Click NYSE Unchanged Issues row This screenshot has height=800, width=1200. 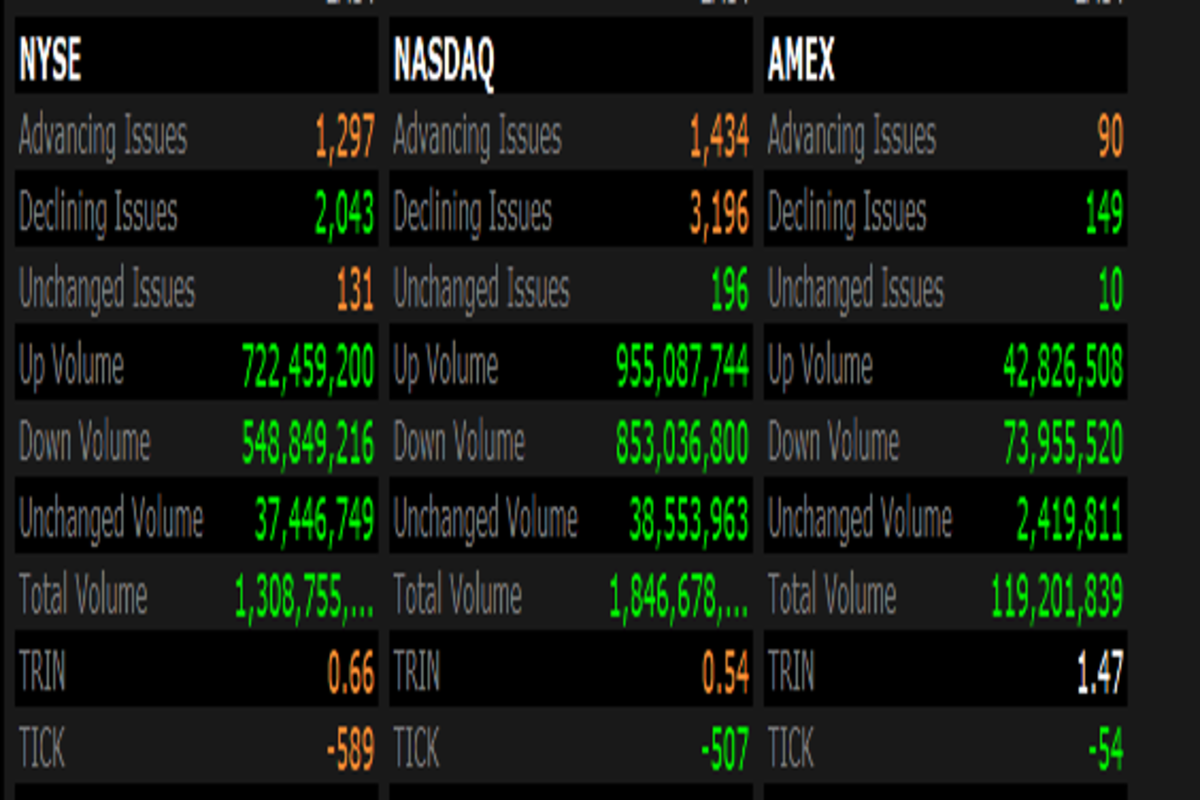[196, 290]
